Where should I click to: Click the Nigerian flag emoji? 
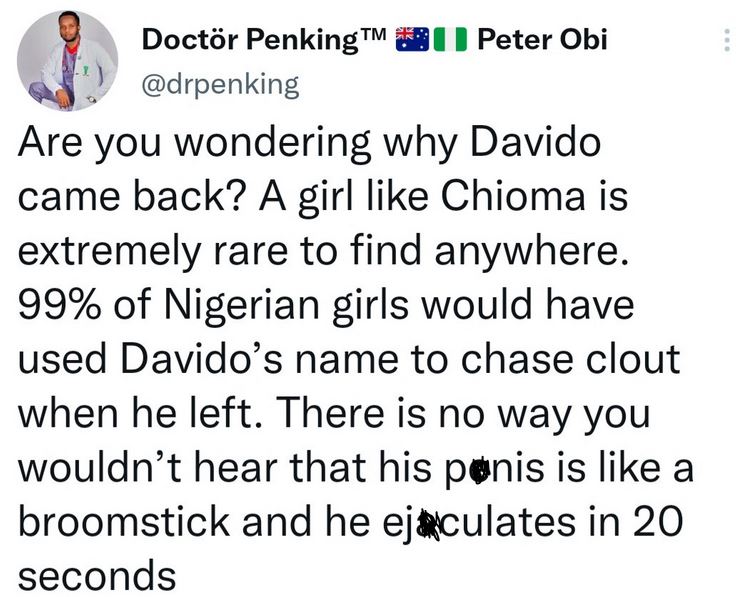click(x=453, y=40)
